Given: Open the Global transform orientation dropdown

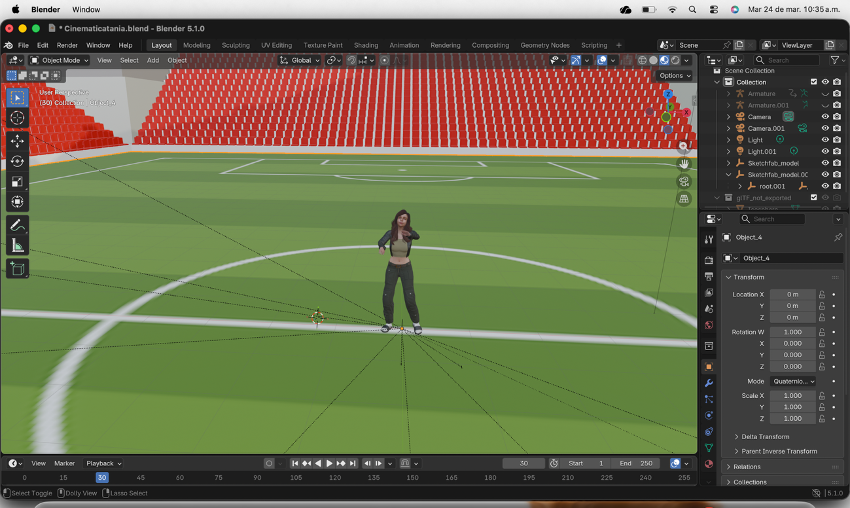Looking at the screenshot, I should coord(300,60).
